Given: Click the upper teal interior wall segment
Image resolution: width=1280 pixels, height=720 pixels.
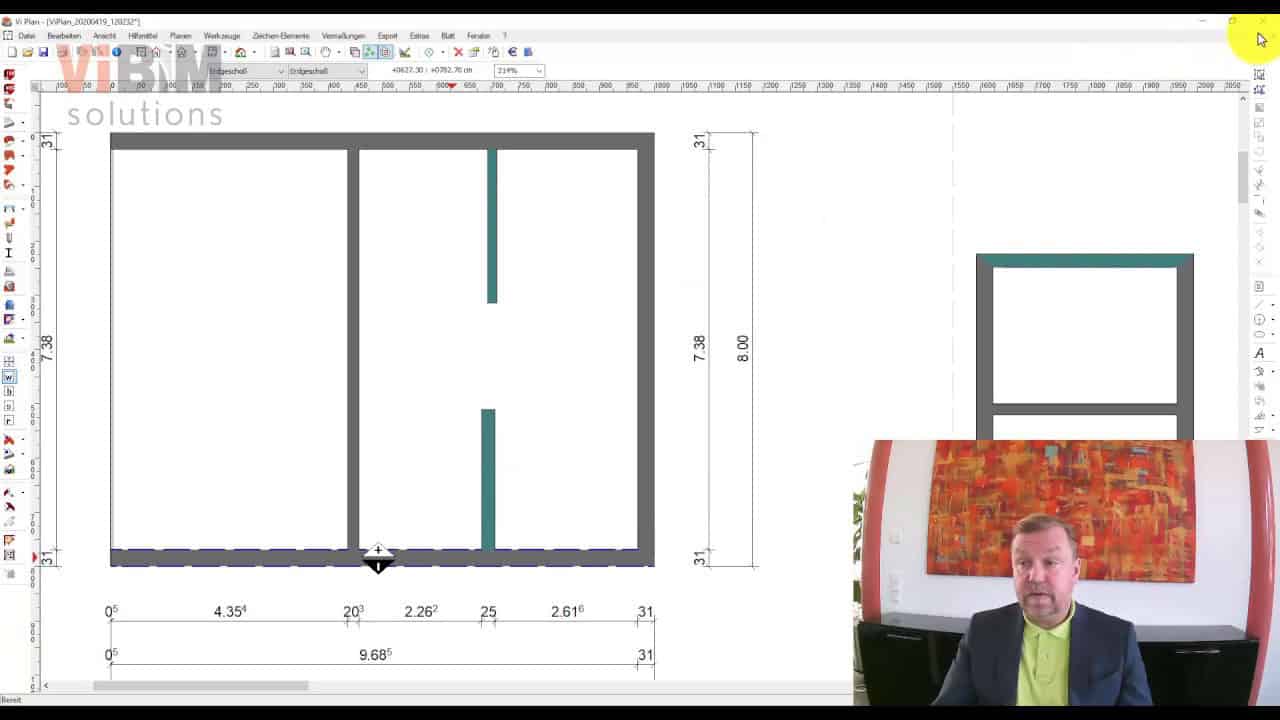Looking at the screenshot, I should click(x=492, y=226).
